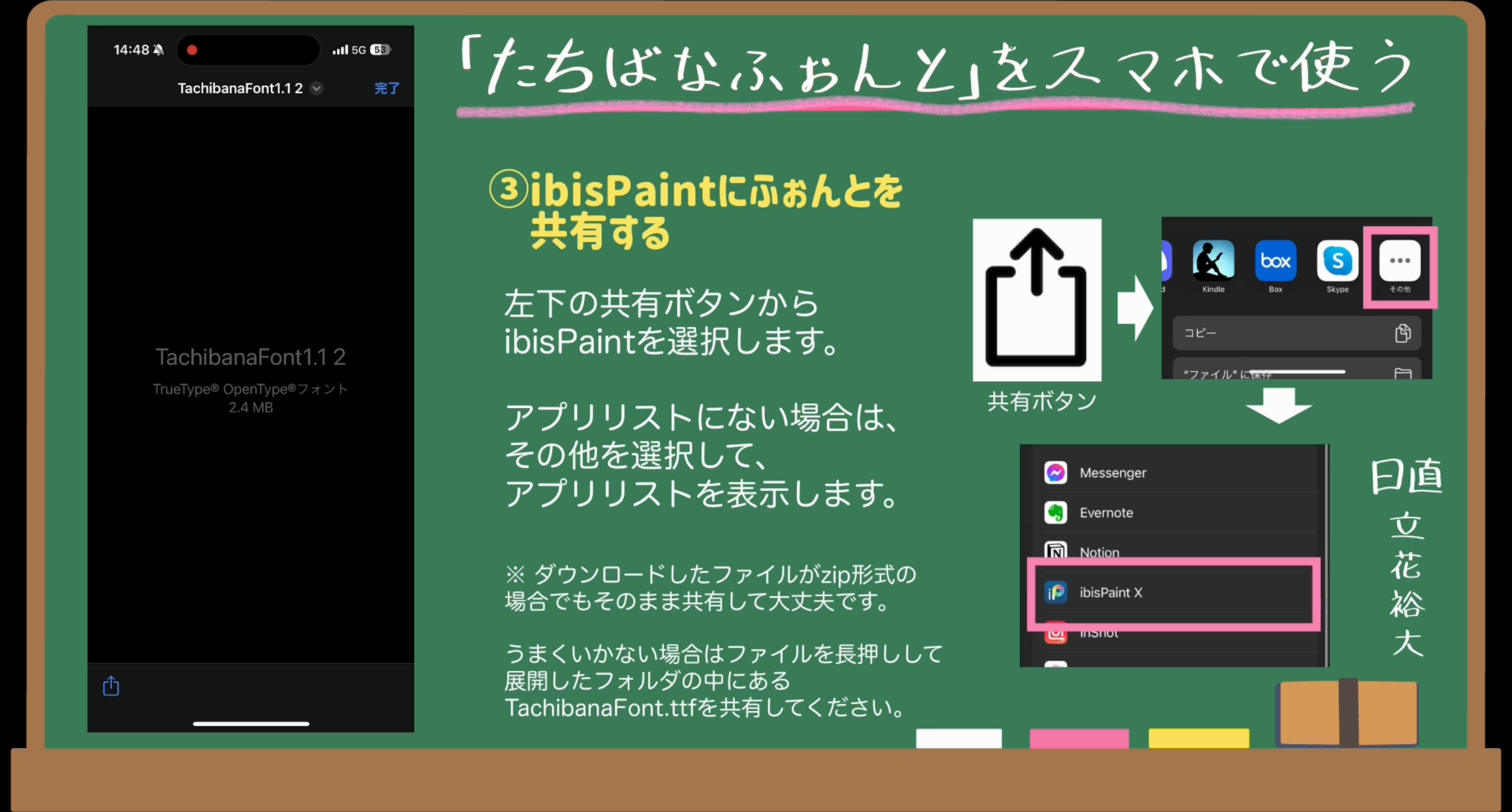Tap the Messenger icon in the list

tap(1055, 473)
